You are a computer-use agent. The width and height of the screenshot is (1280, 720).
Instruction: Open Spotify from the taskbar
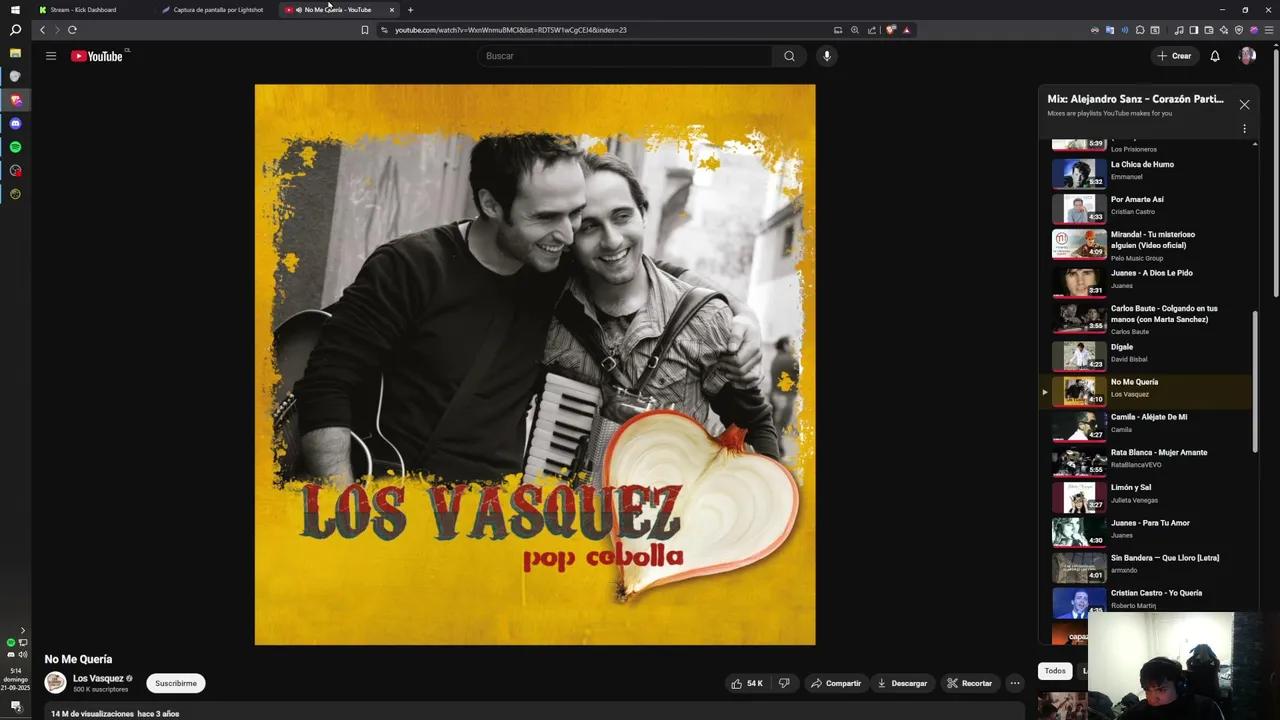coord(15,147)
